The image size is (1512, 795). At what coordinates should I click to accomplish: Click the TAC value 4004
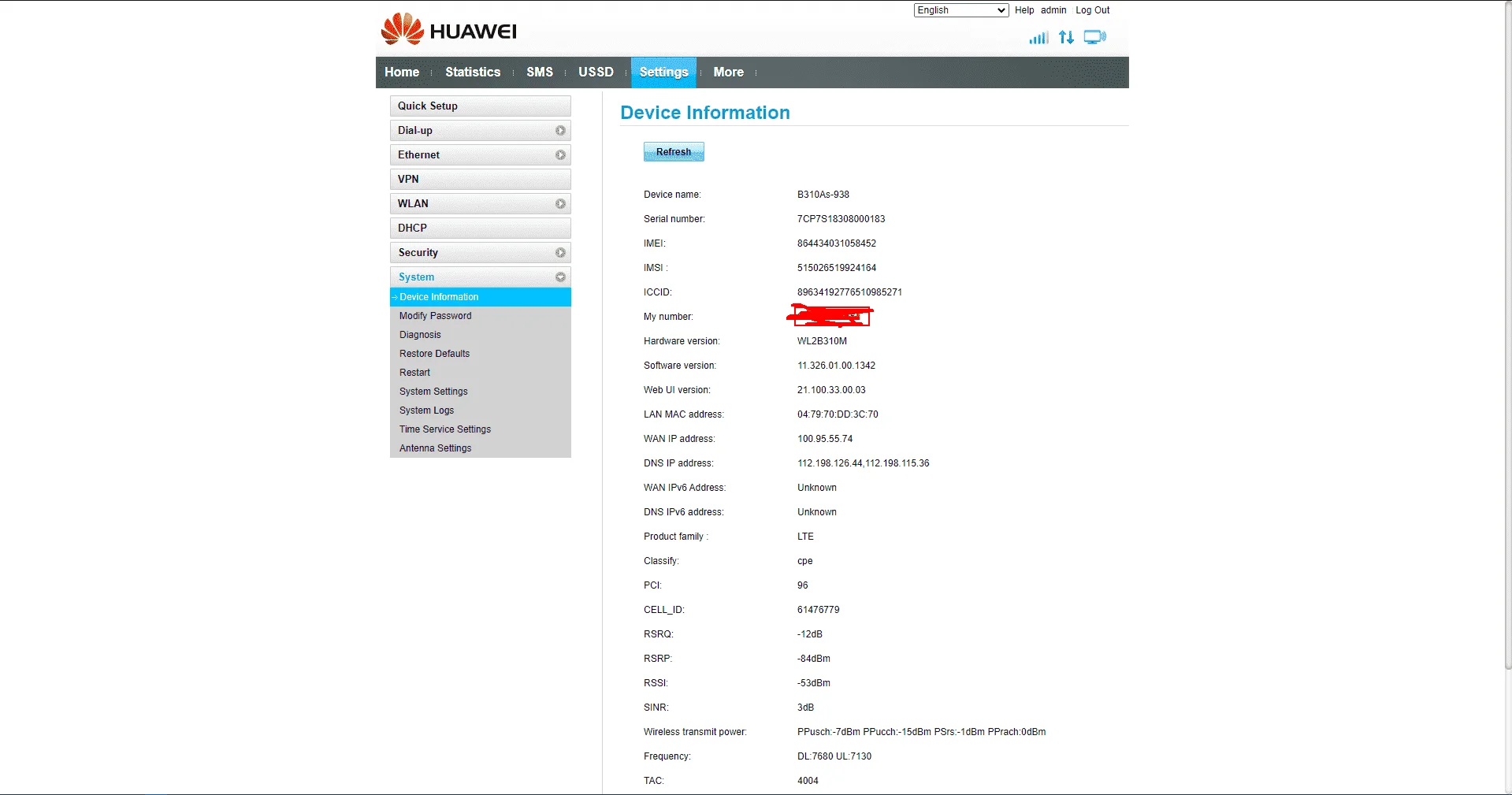coord(808,781)
